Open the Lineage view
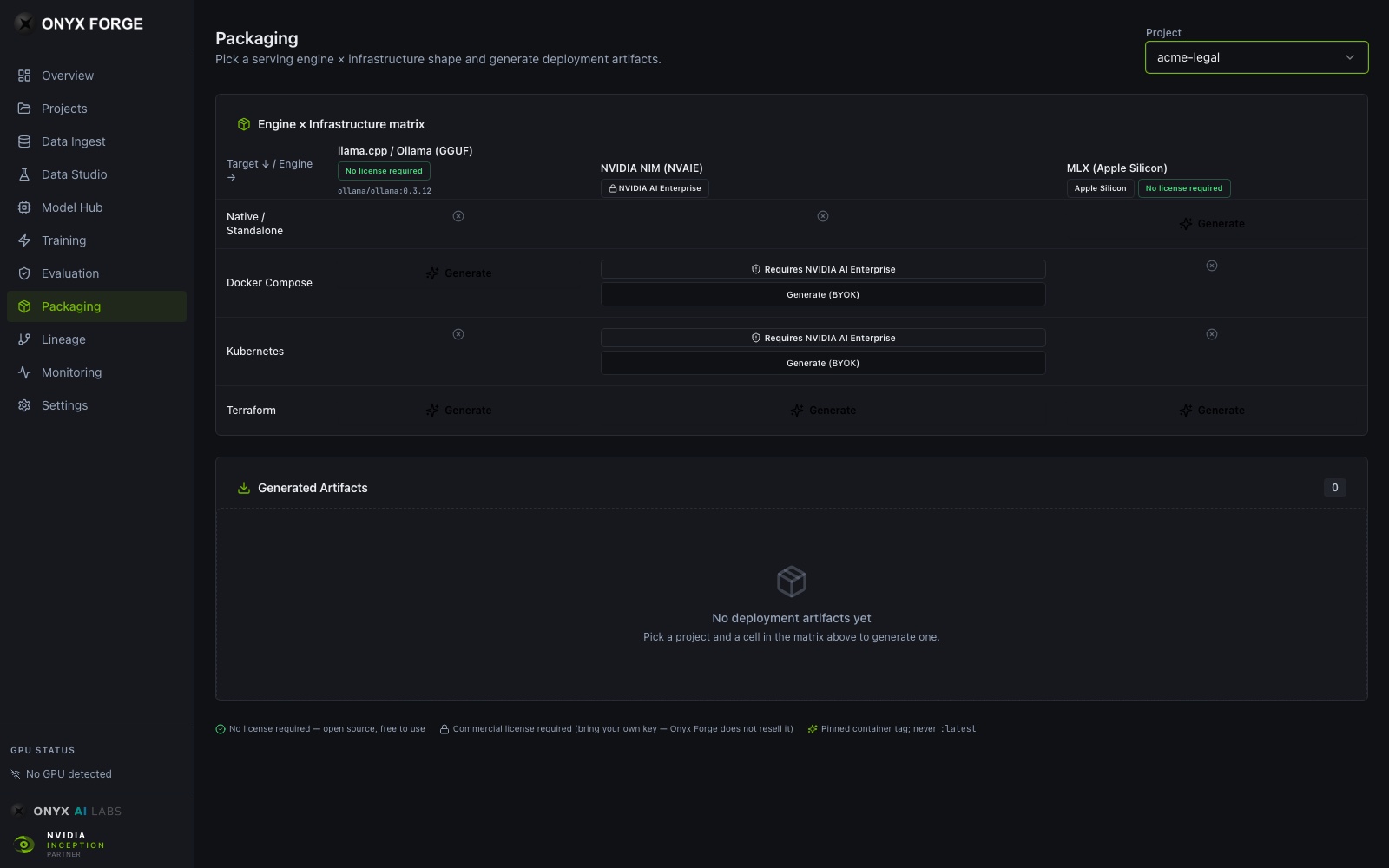Viewport: 1389px width, 868px height. (x=96, y=339)
